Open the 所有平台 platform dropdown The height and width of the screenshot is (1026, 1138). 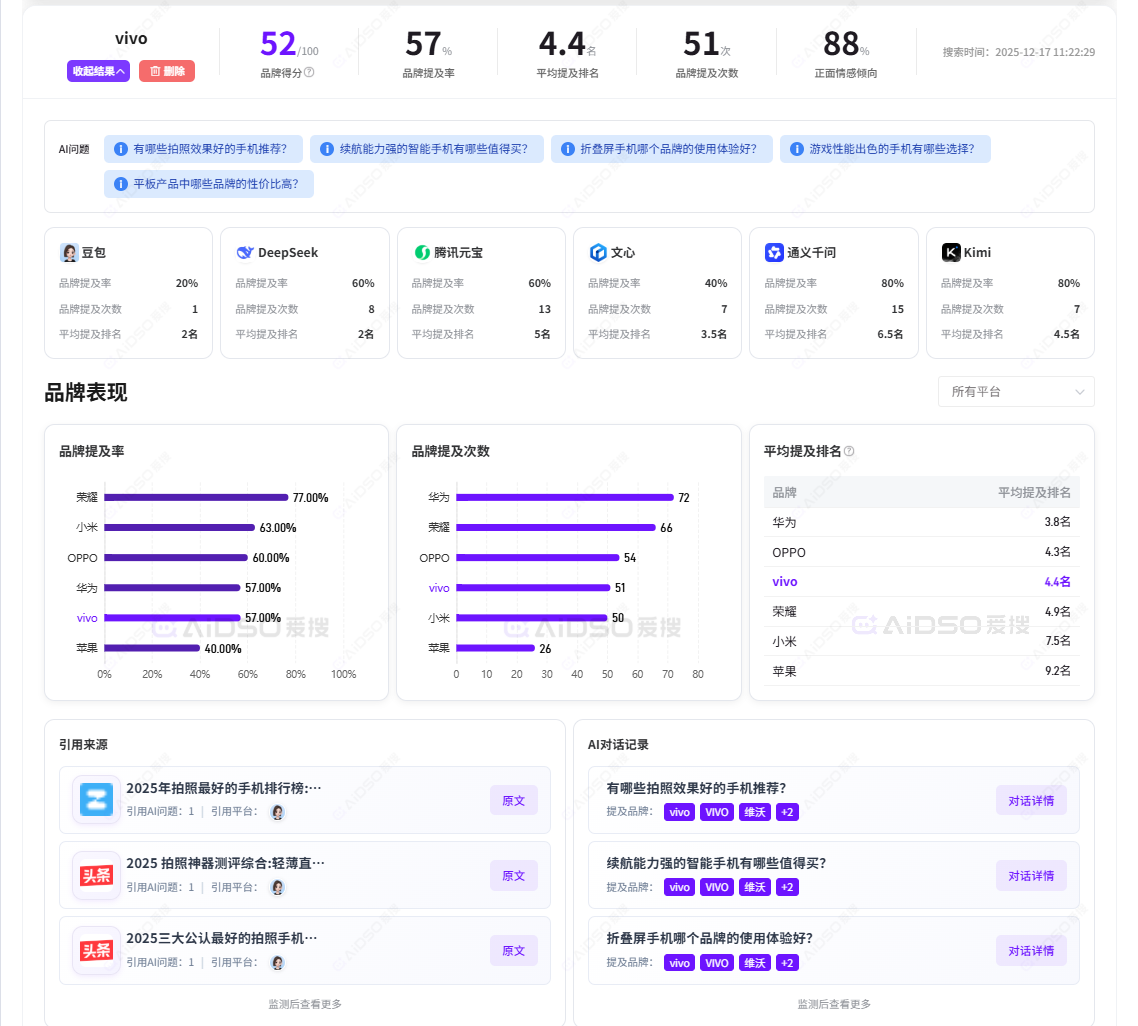pos(1015,392)
